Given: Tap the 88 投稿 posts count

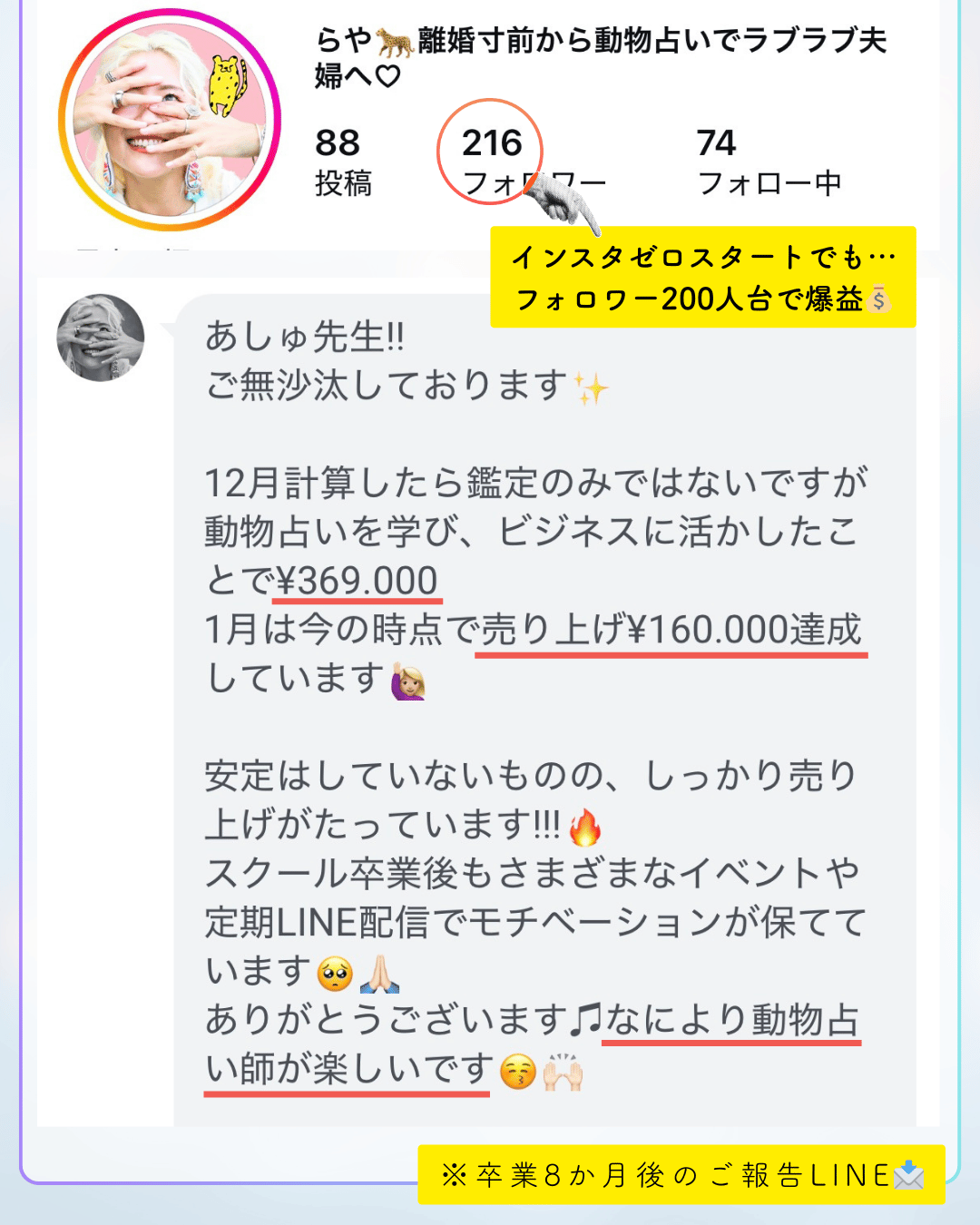Looking at the screenshot, I should point(343,162).
